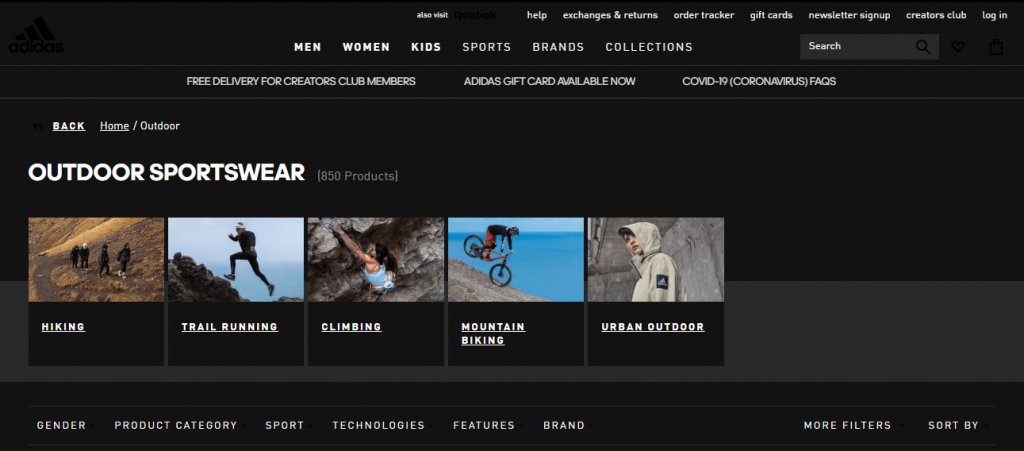Screen dimensions: 1024x451
Task: Expand the FEATURES filter dropdown
Action: (x=488, y=426)
